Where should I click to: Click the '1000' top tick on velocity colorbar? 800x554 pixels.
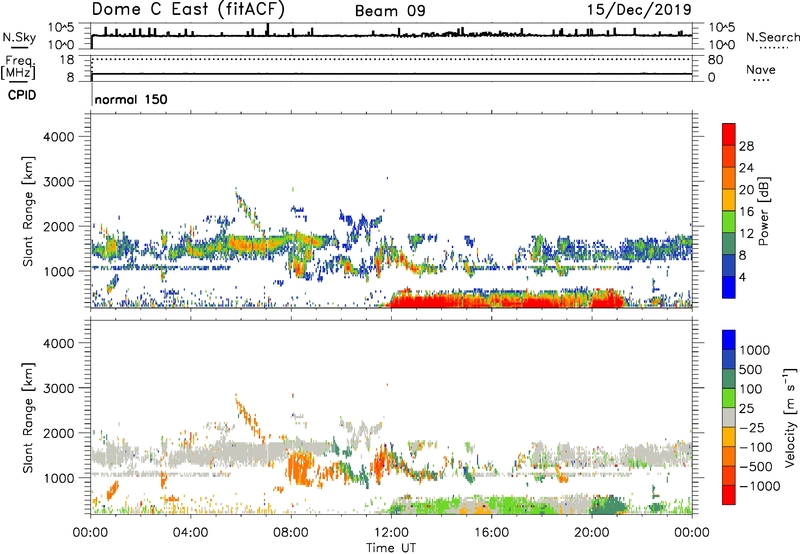[x=754, y=350]
